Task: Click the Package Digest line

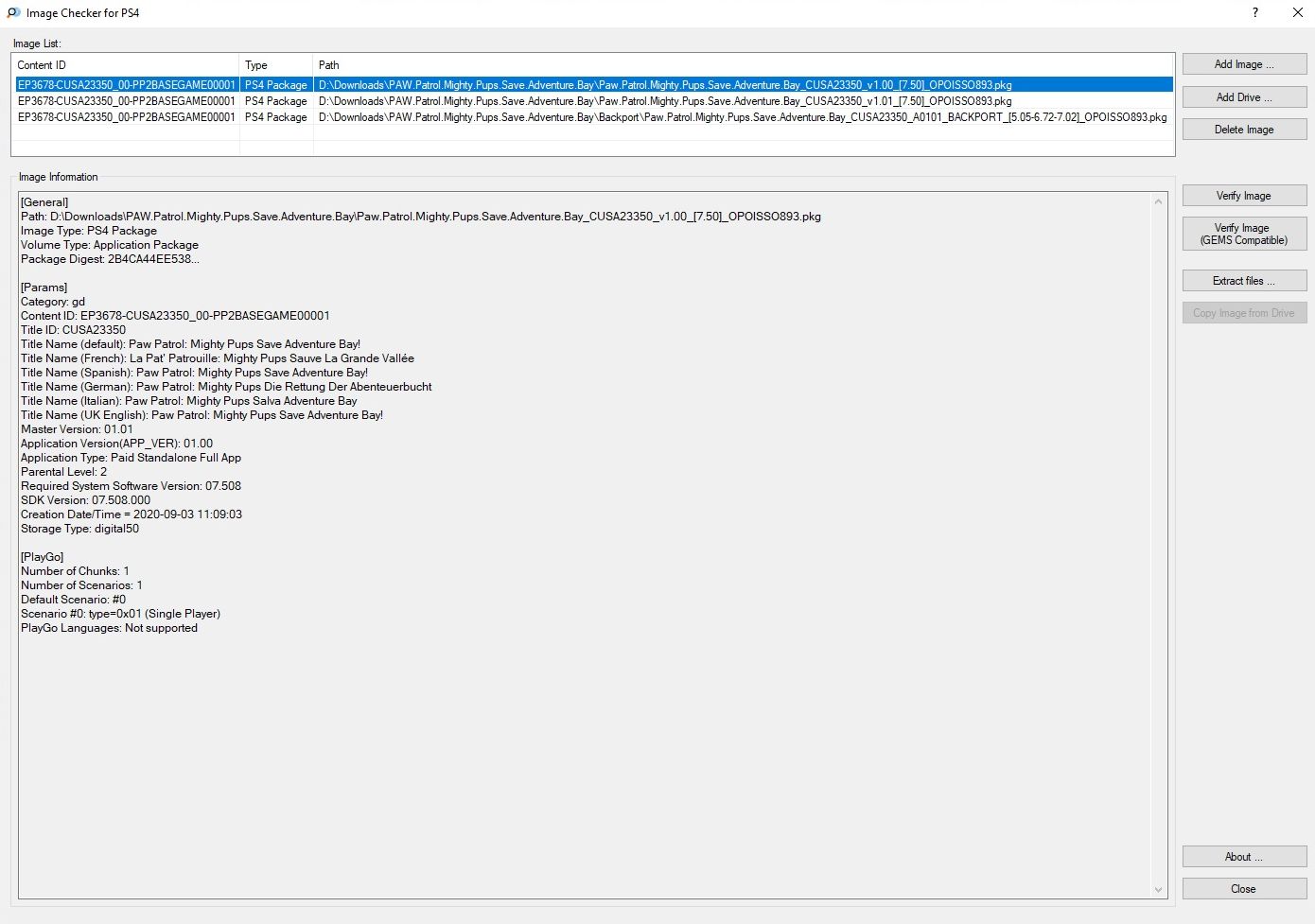Action: click(110, 259)
